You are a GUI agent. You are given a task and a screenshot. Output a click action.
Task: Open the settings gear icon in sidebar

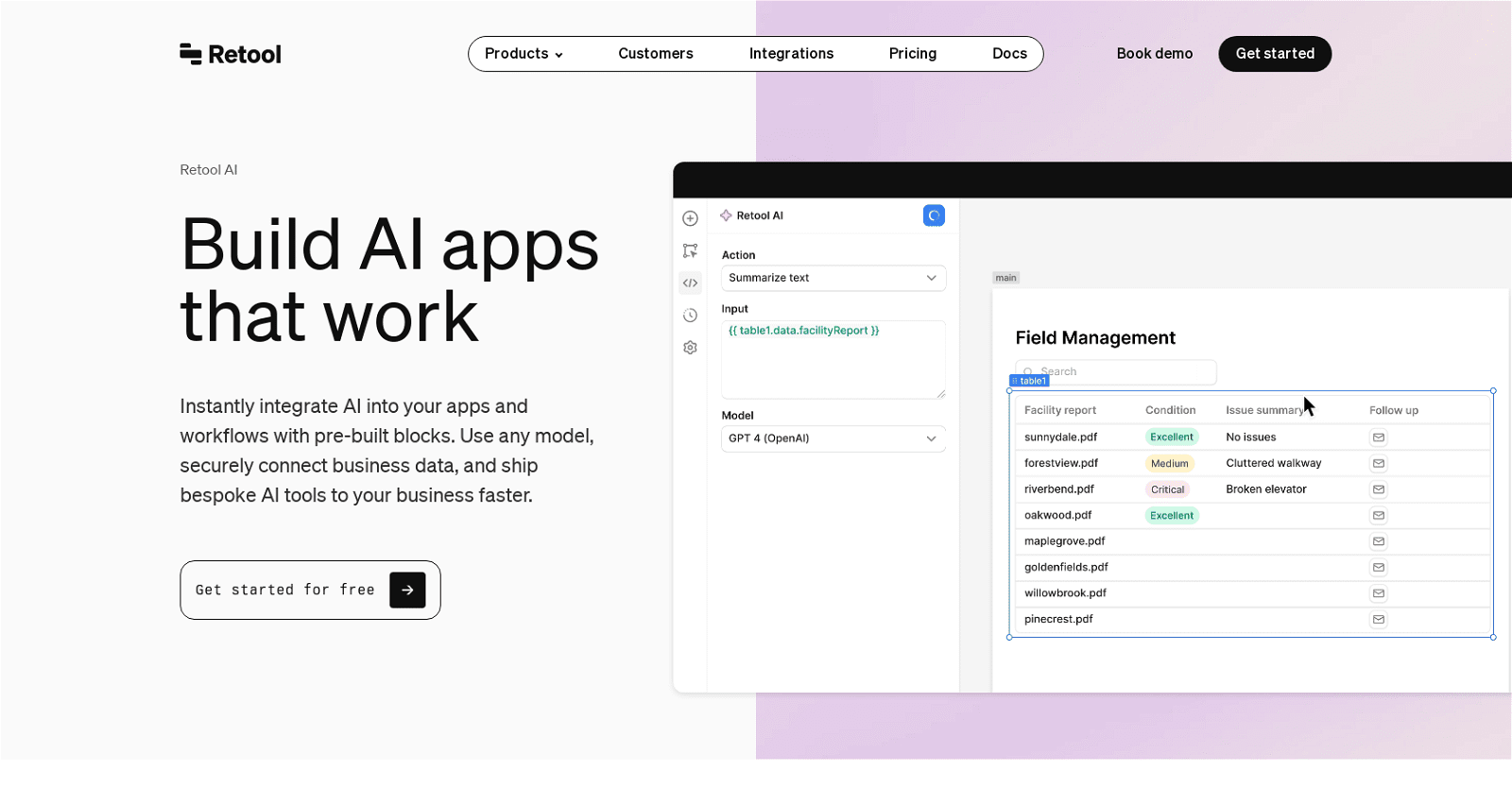pyautogui.click(x=690, y=348)
